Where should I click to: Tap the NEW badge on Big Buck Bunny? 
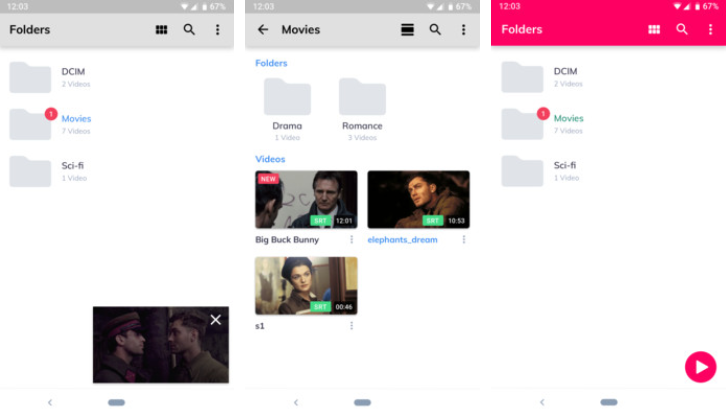point(268,178)
